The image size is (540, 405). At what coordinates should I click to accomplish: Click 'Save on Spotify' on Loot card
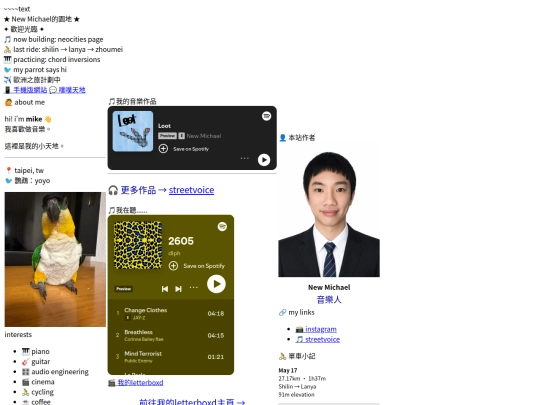(191, 149)
